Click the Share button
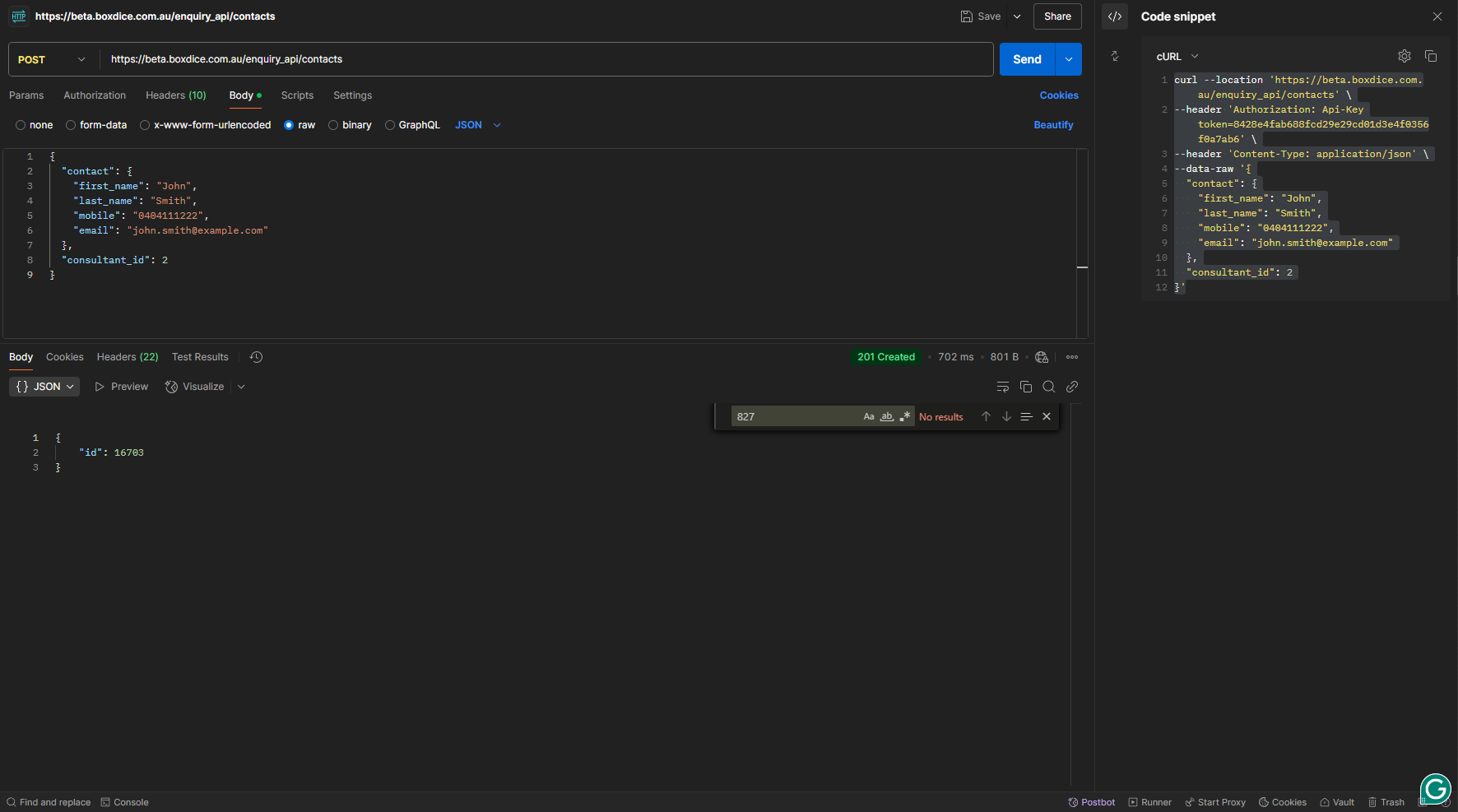This screenshot has height=812, width=1458. (x=1057, y=16)
